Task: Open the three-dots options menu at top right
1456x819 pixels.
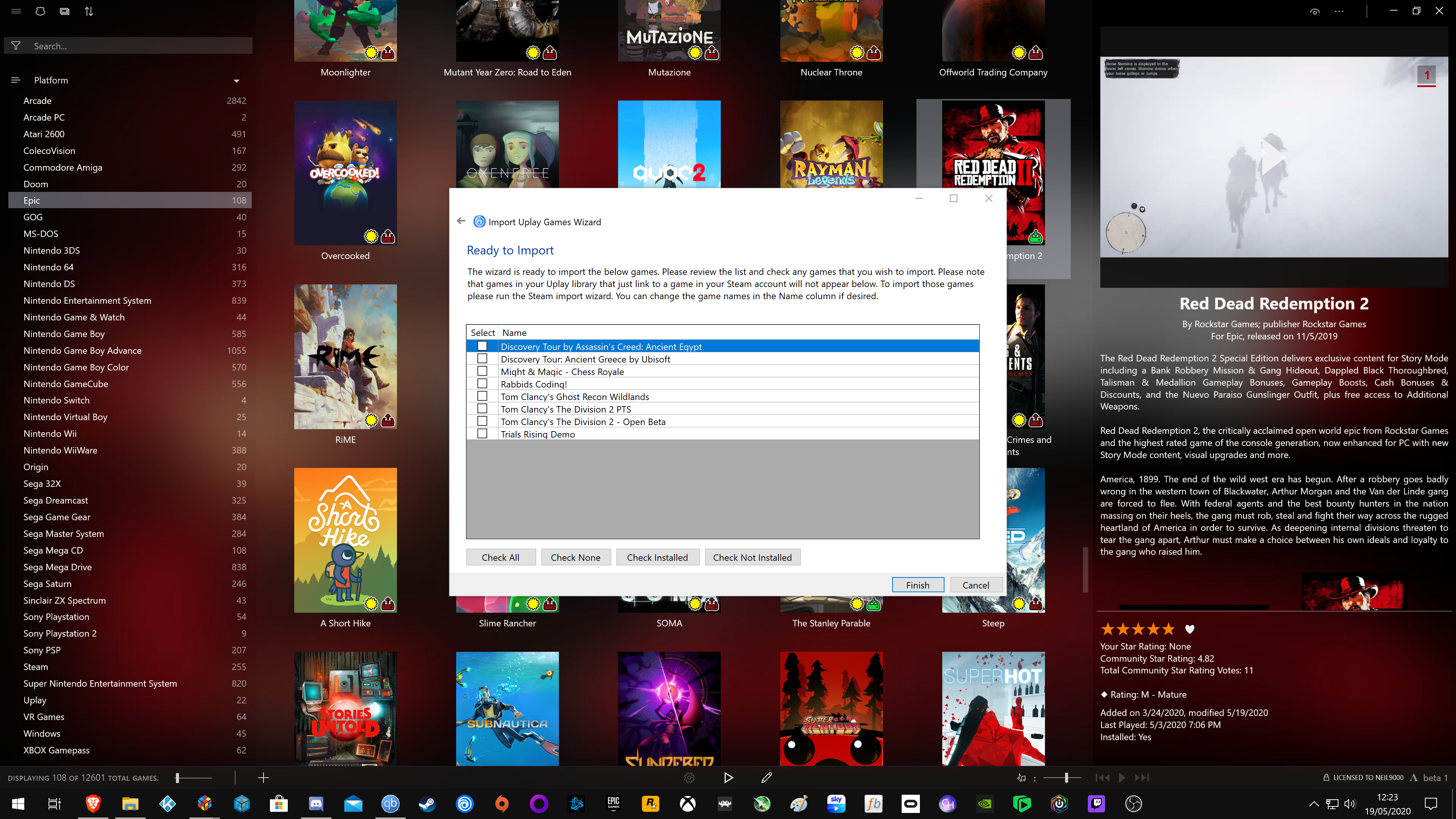Action: click(1339, 11)
